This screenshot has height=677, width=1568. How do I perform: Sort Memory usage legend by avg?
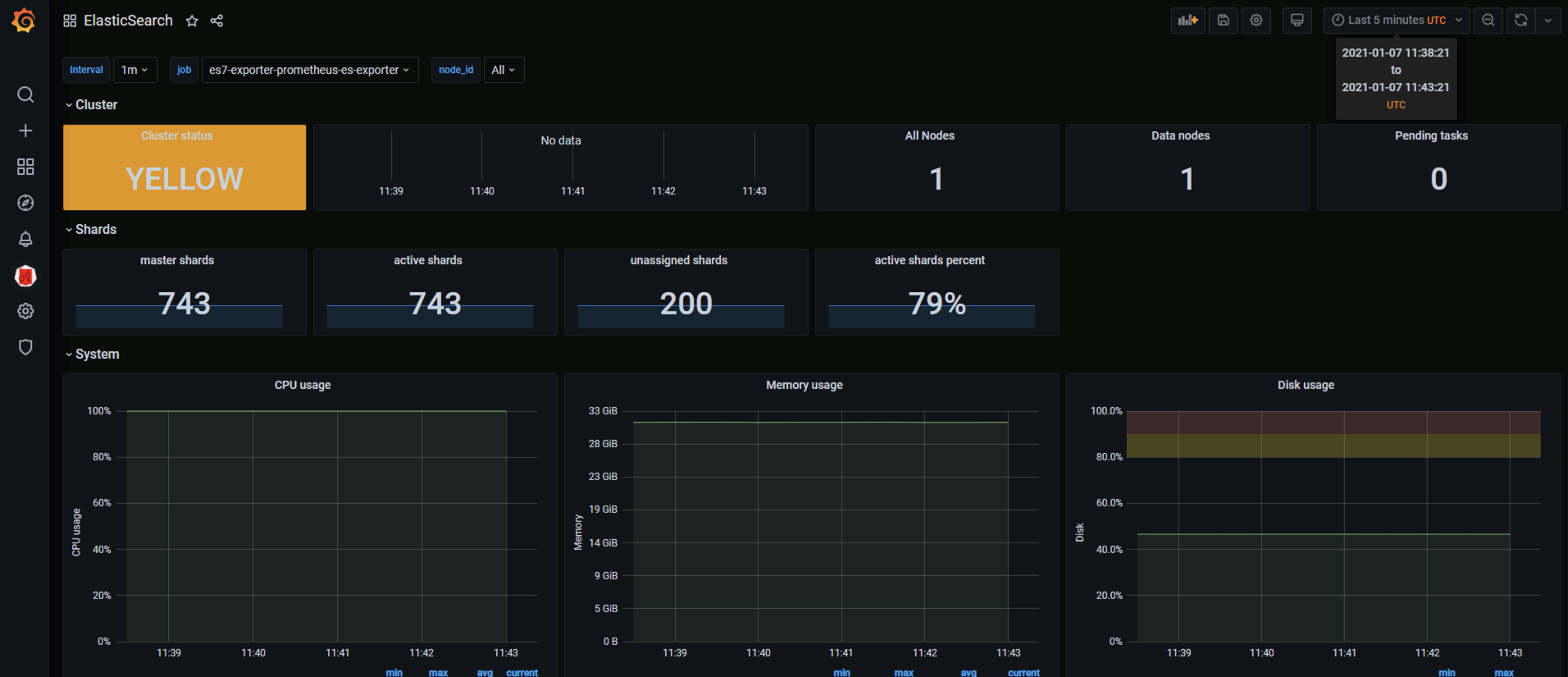[969, 673]
